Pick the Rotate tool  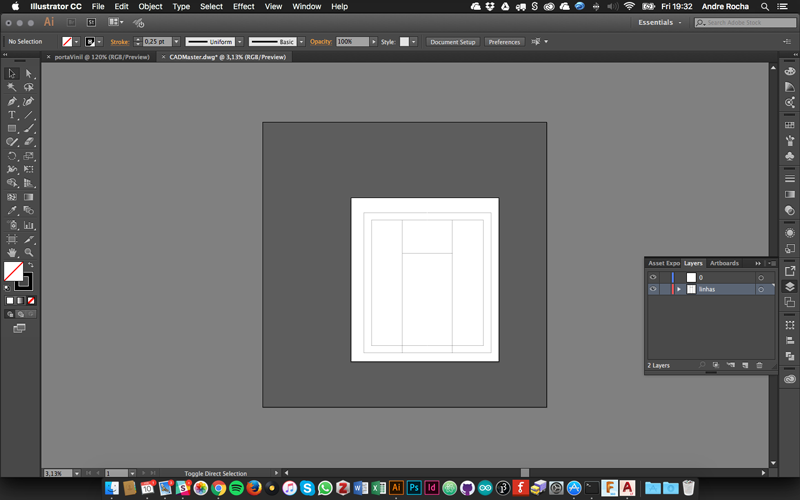click(x=12, y=156)
